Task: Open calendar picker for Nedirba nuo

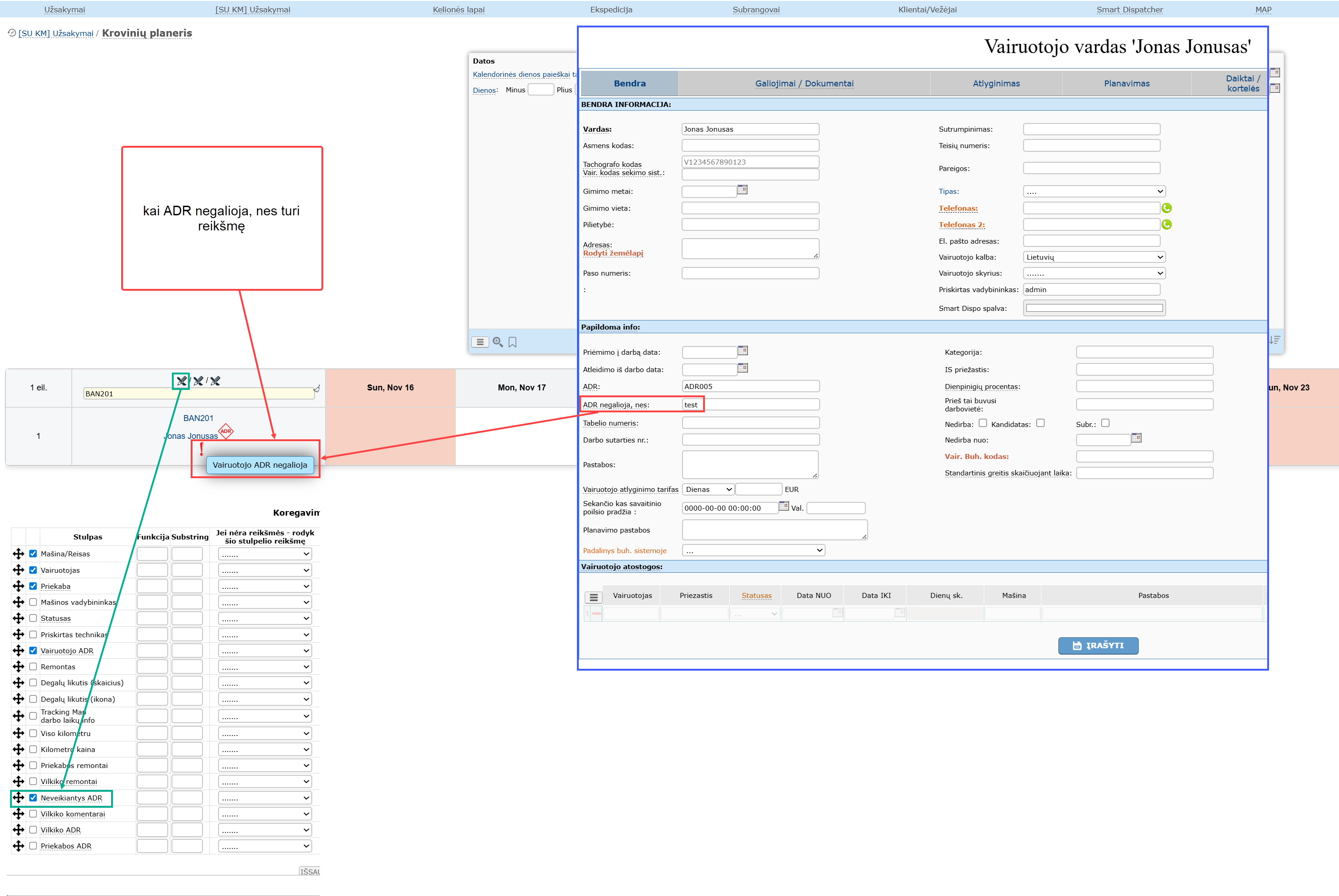Action: pyautogui.click(x=1136, y=438)
